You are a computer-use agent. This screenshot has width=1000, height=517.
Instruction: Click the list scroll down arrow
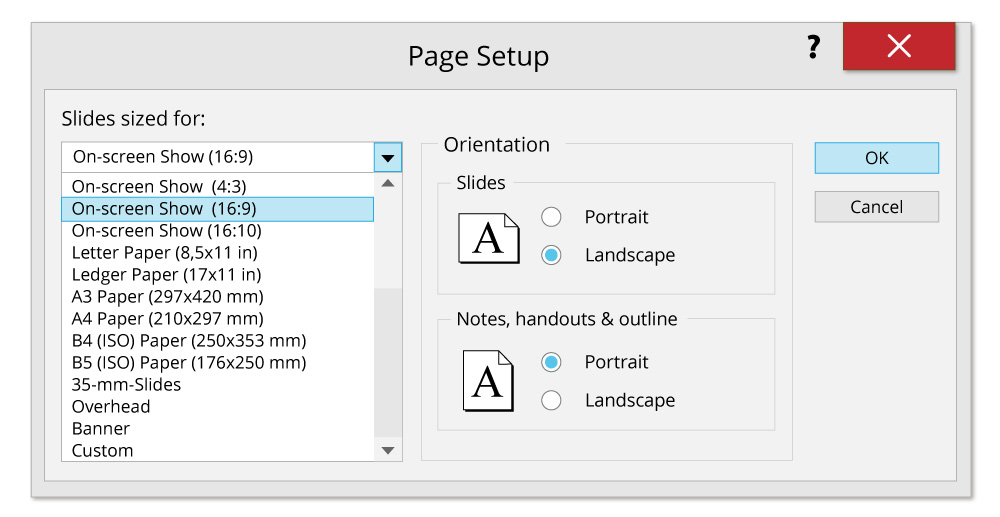[x=388, y=451]
